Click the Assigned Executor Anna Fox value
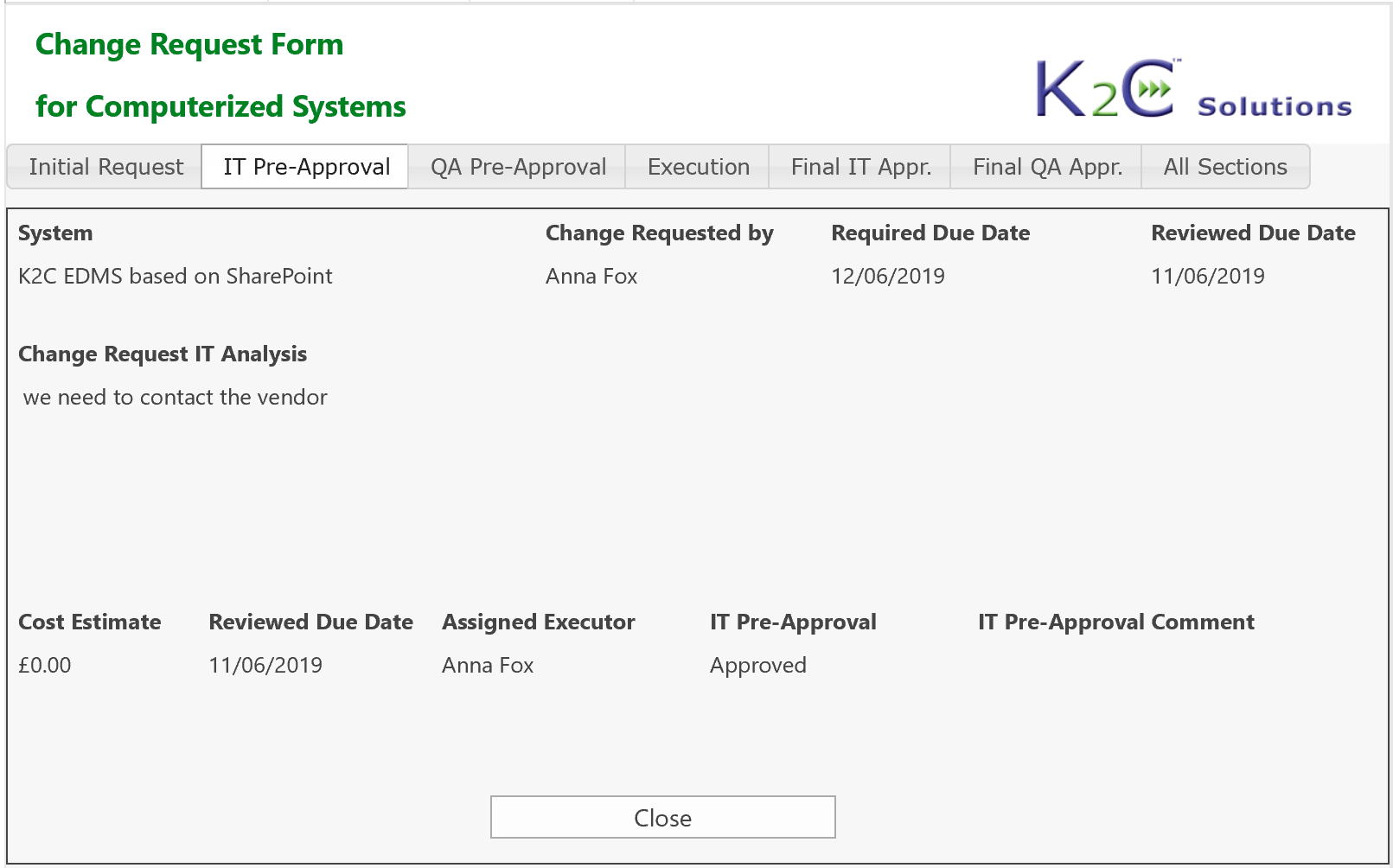This screenshot has width=1393, height=868. (x=488, y=666)
